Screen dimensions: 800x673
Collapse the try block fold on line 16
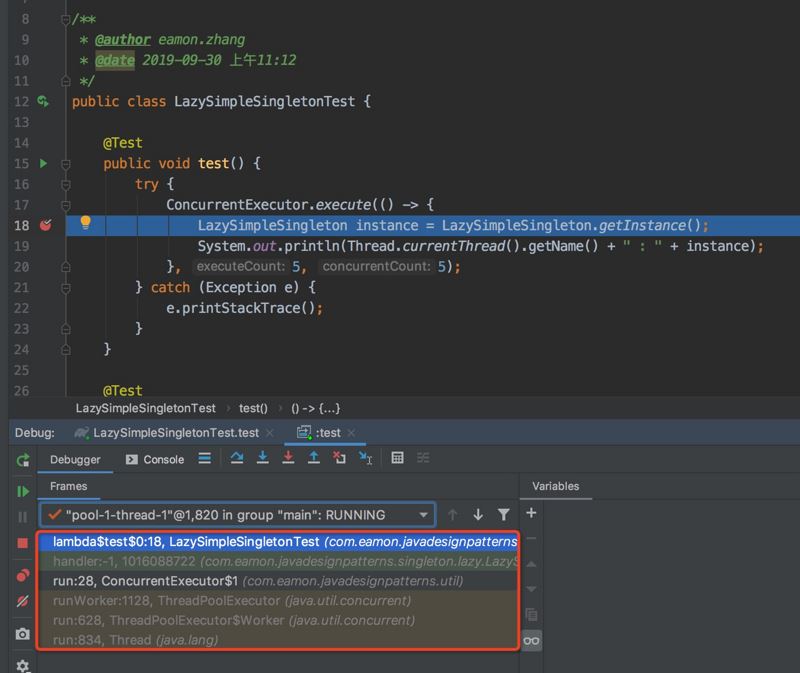click(65, 184)
